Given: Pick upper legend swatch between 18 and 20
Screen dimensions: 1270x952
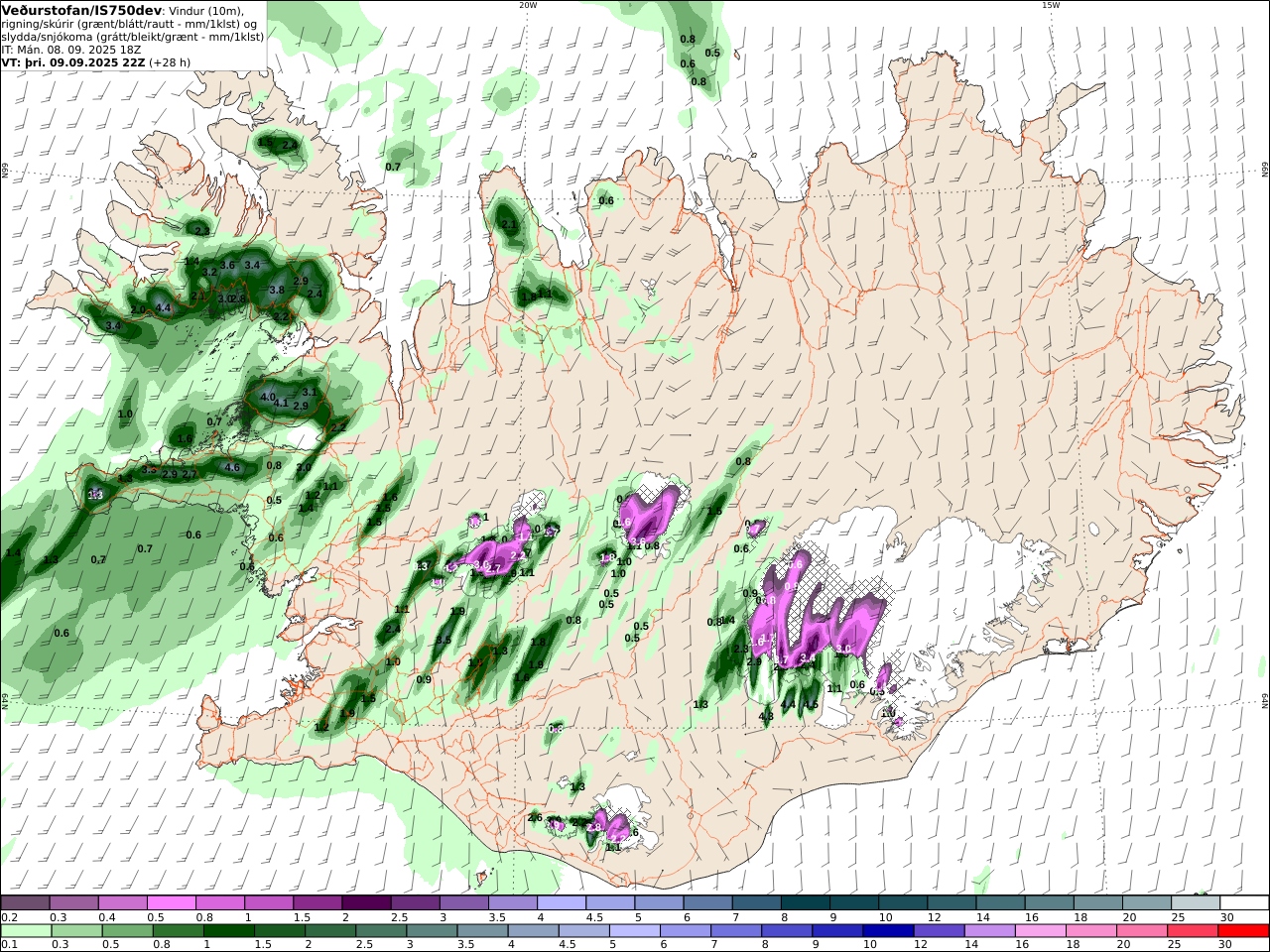Looking at the screenshot, I should coord(1098,903).
